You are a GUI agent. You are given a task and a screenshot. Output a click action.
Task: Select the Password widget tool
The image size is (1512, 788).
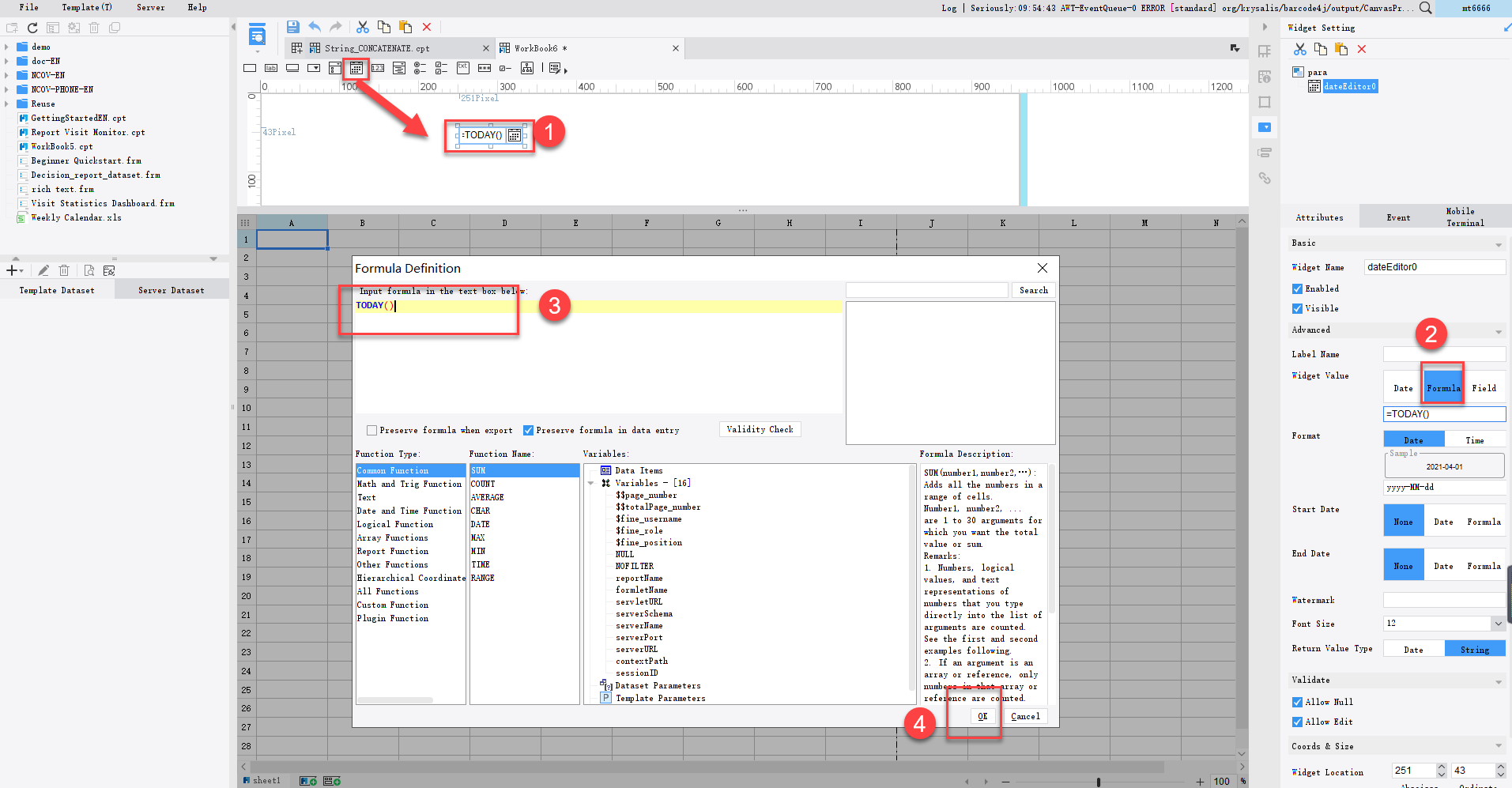[x=485, y=68]
